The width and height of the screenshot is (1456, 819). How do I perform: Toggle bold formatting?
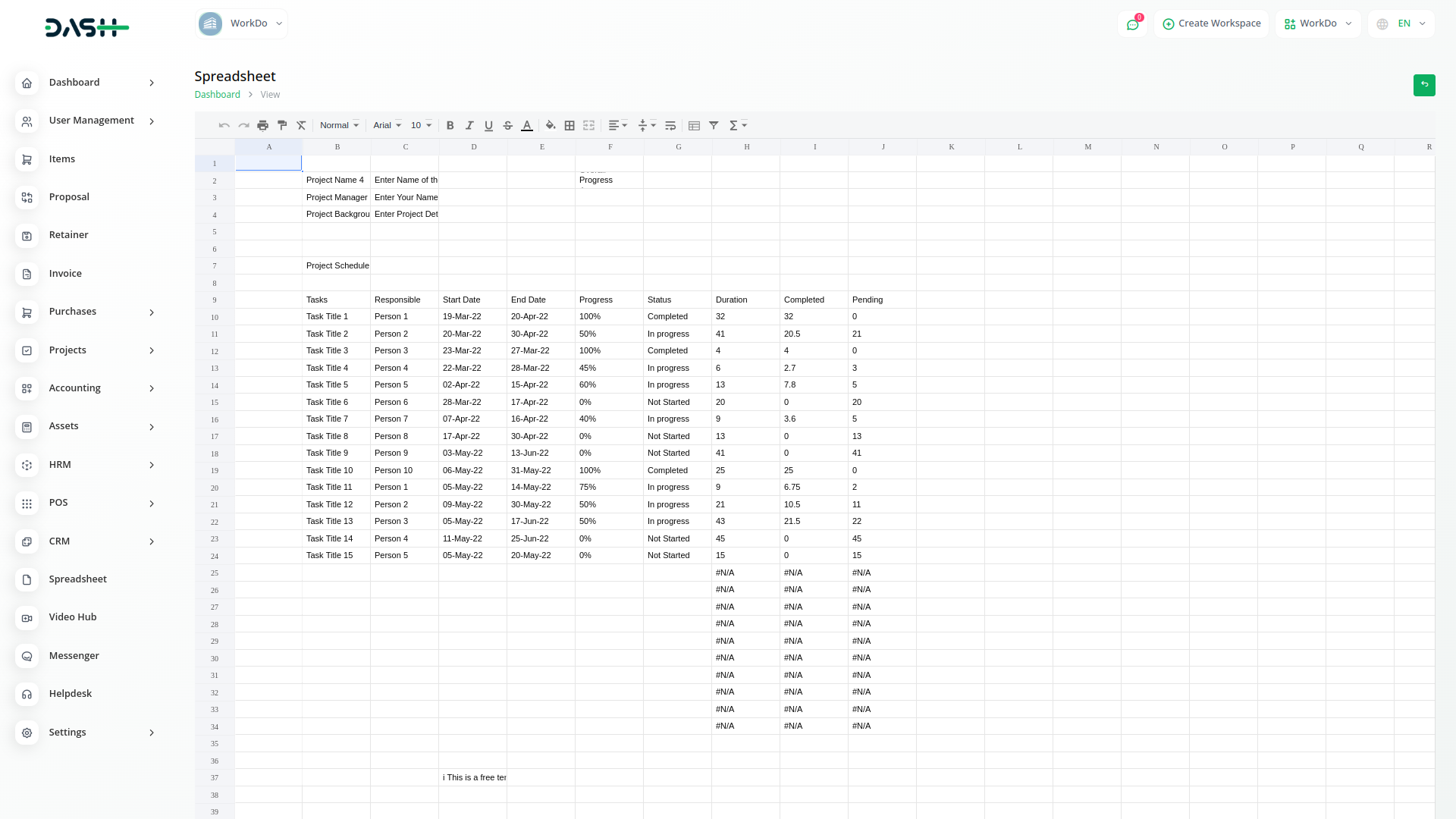pyautogui.click(x=450, y=126)
